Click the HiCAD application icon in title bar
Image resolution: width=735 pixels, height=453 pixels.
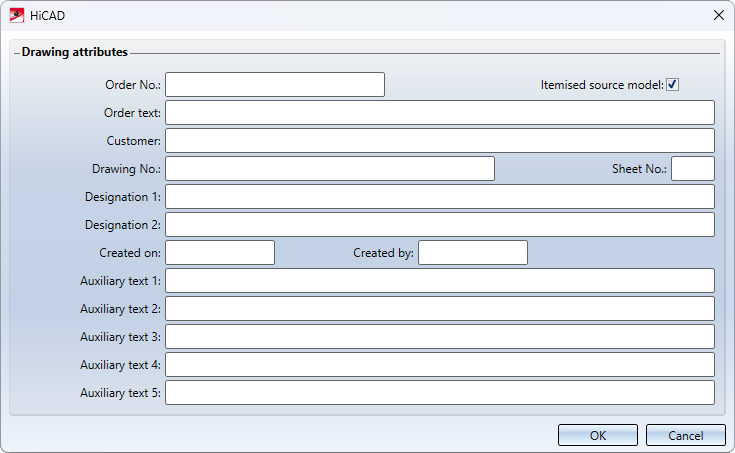click(17, 15)
